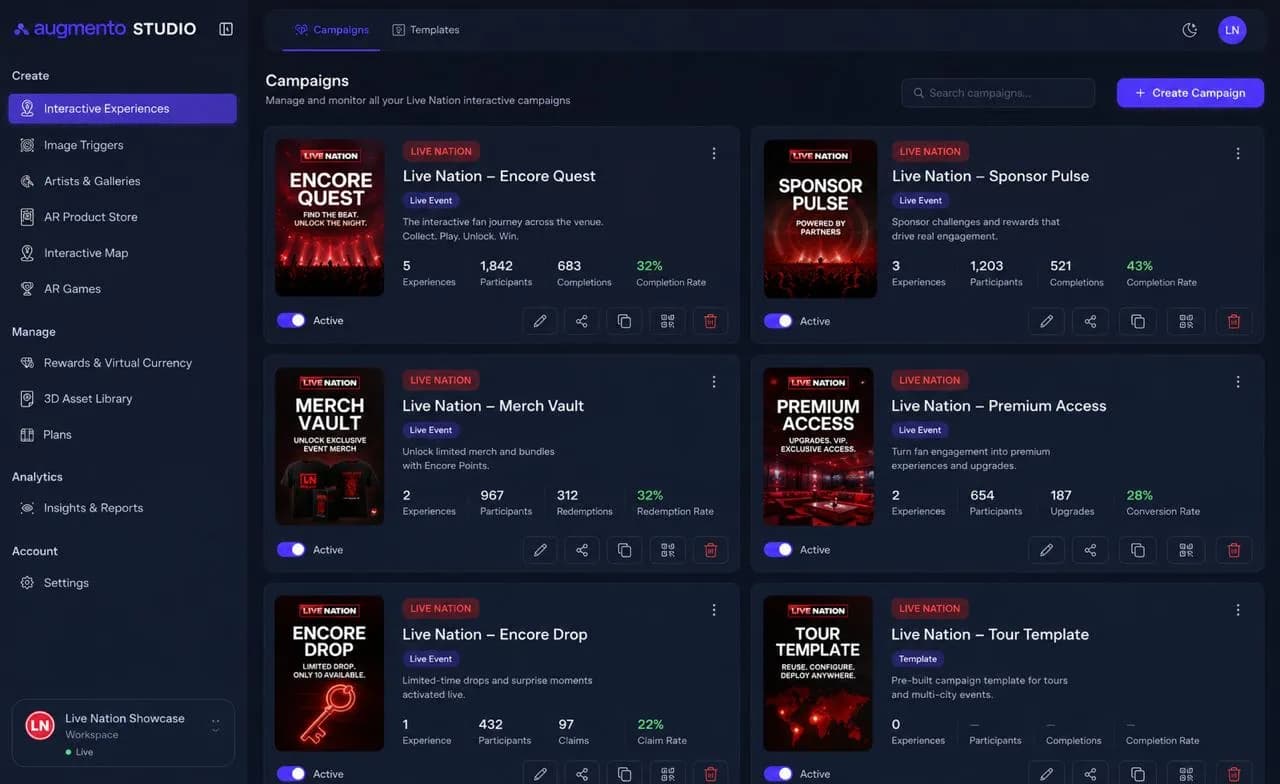This screenshot has width=1280, height=784.
Task: Open Merch Vault more options menu
Action: (714, 381)
